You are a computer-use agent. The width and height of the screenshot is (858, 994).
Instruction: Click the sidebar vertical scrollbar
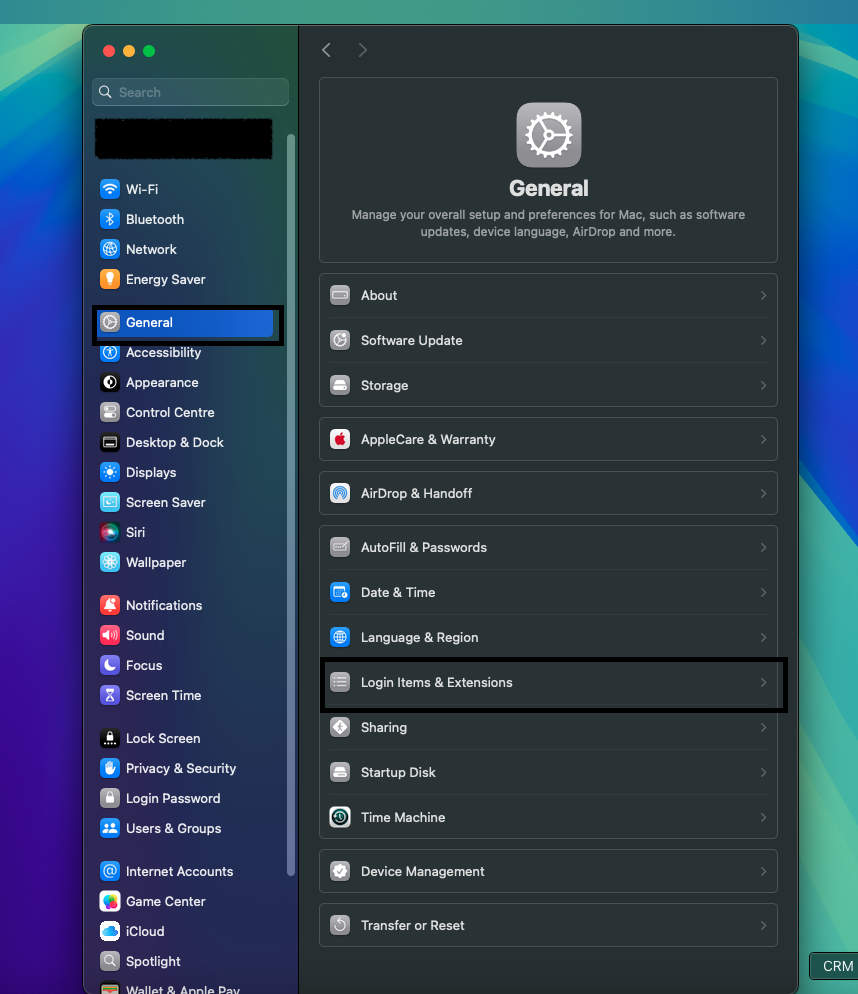pyautogui.click(x=291, y=505)
